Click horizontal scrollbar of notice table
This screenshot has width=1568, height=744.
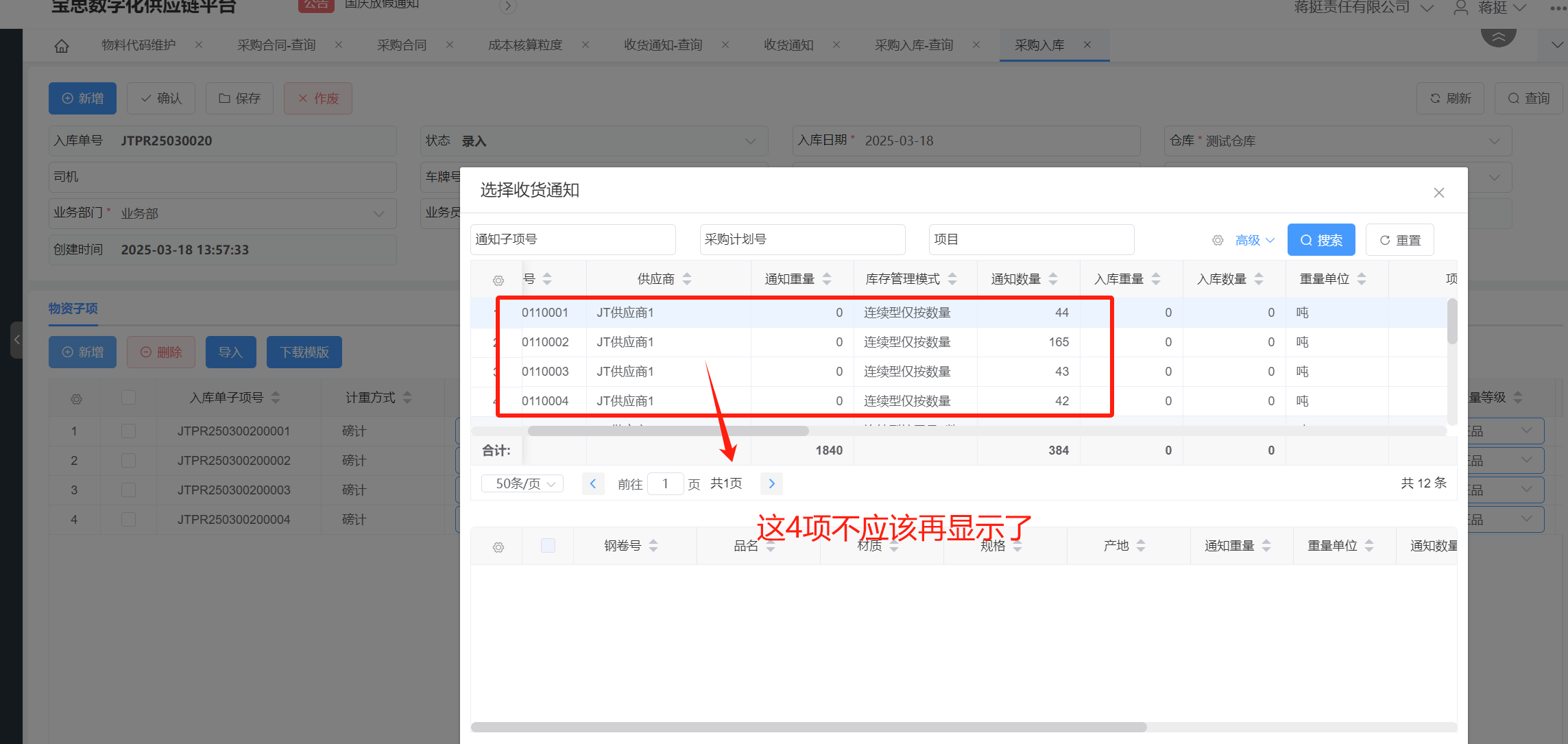point(668,431)
